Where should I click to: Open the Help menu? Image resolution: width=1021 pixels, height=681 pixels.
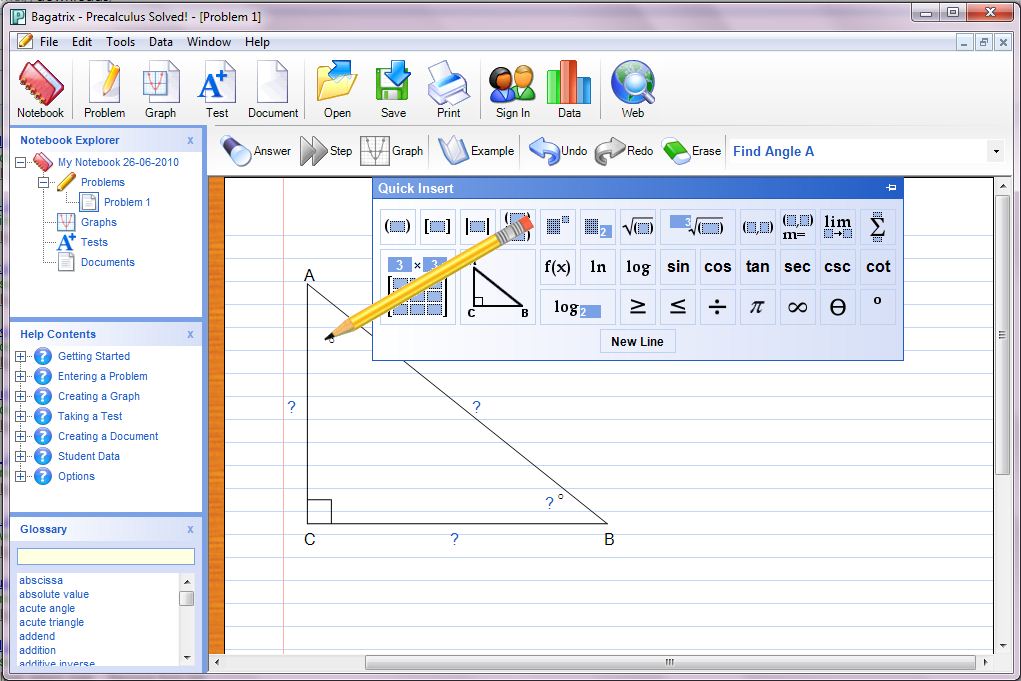pyautogui.click(x=257, y=42)
